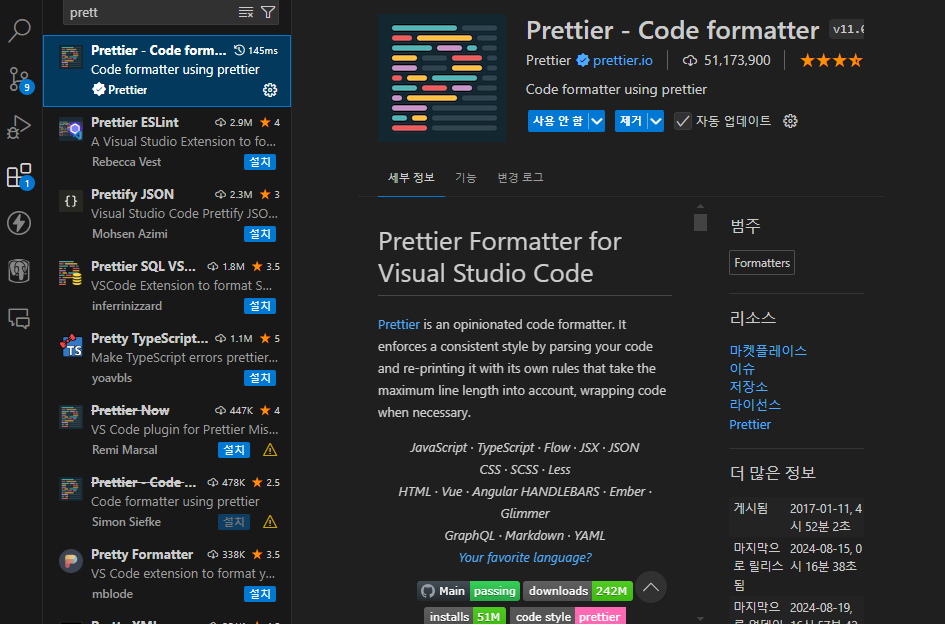Open the chat bubbles activity bar icon
The image size is (945, 624).
pos(19,318)
